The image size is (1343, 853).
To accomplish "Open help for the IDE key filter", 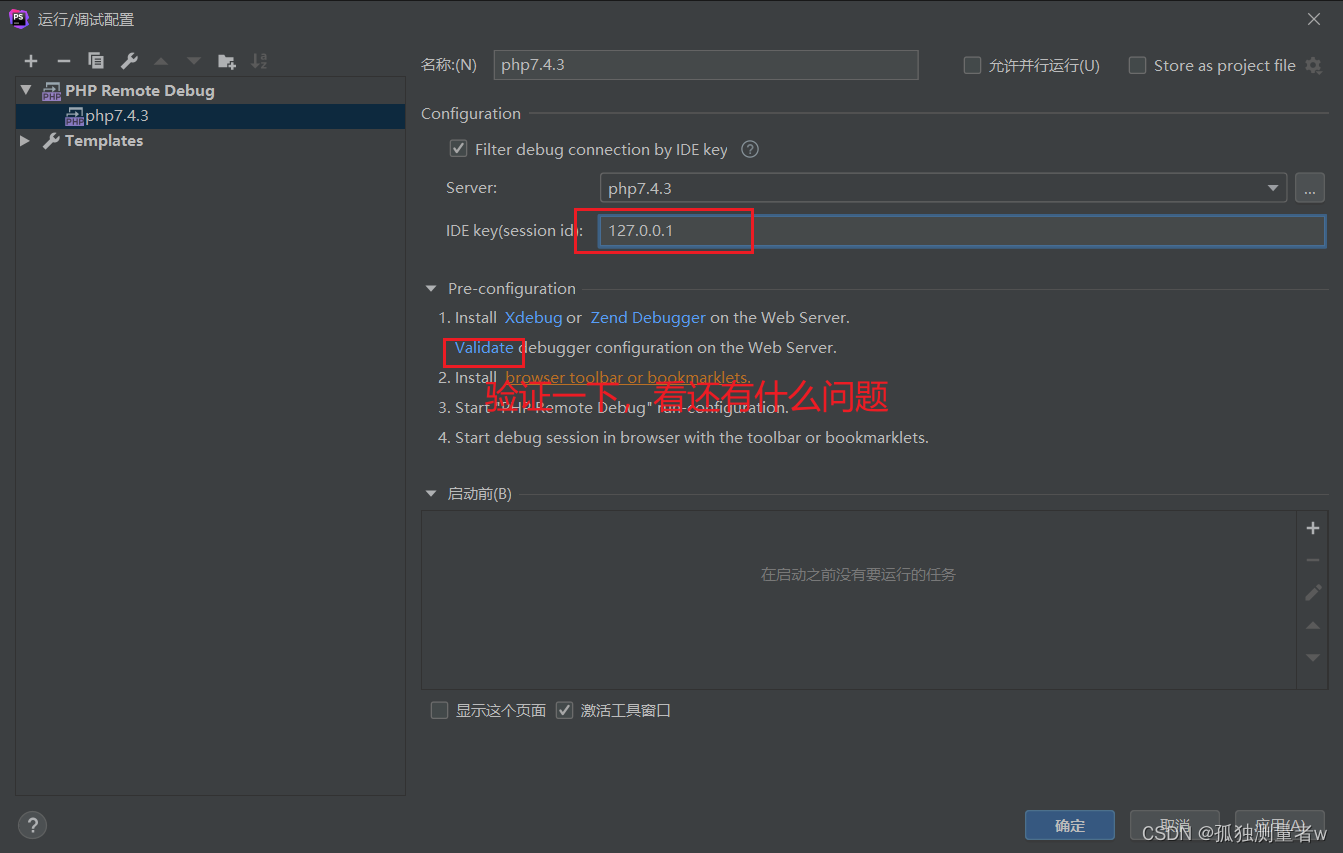I will [749, 149].
